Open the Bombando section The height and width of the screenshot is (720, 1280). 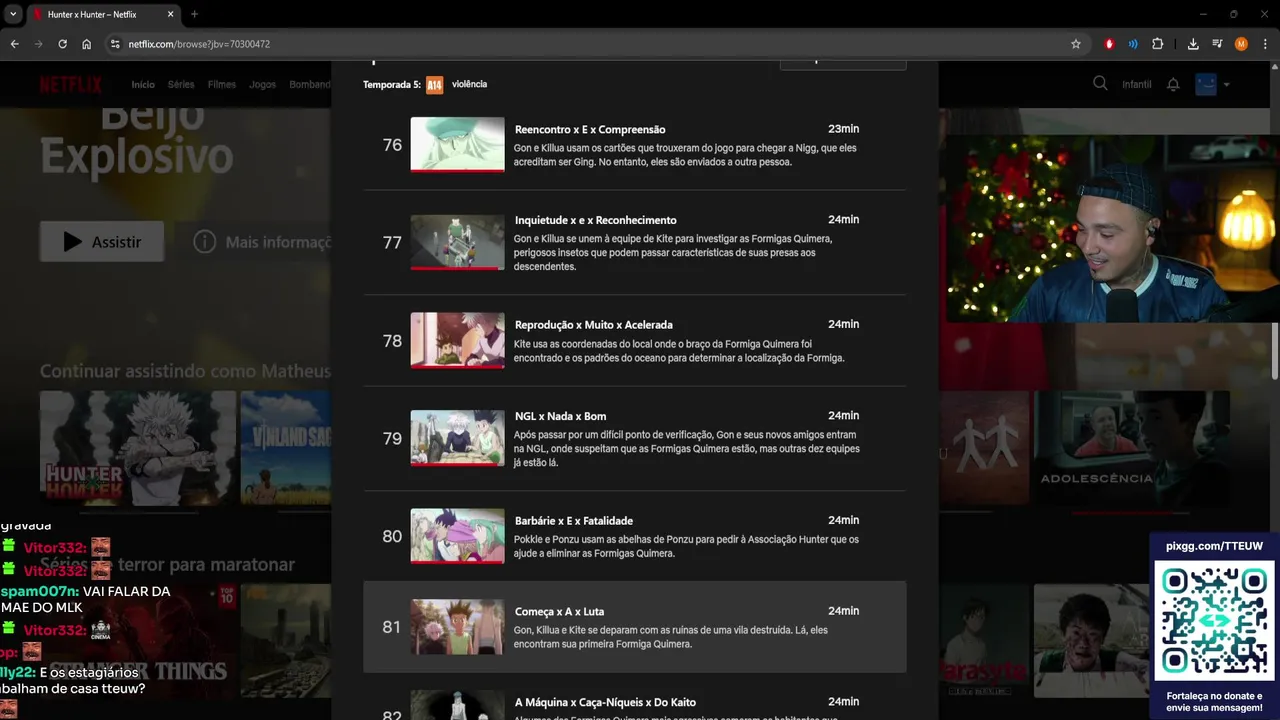tap(310, 85)
